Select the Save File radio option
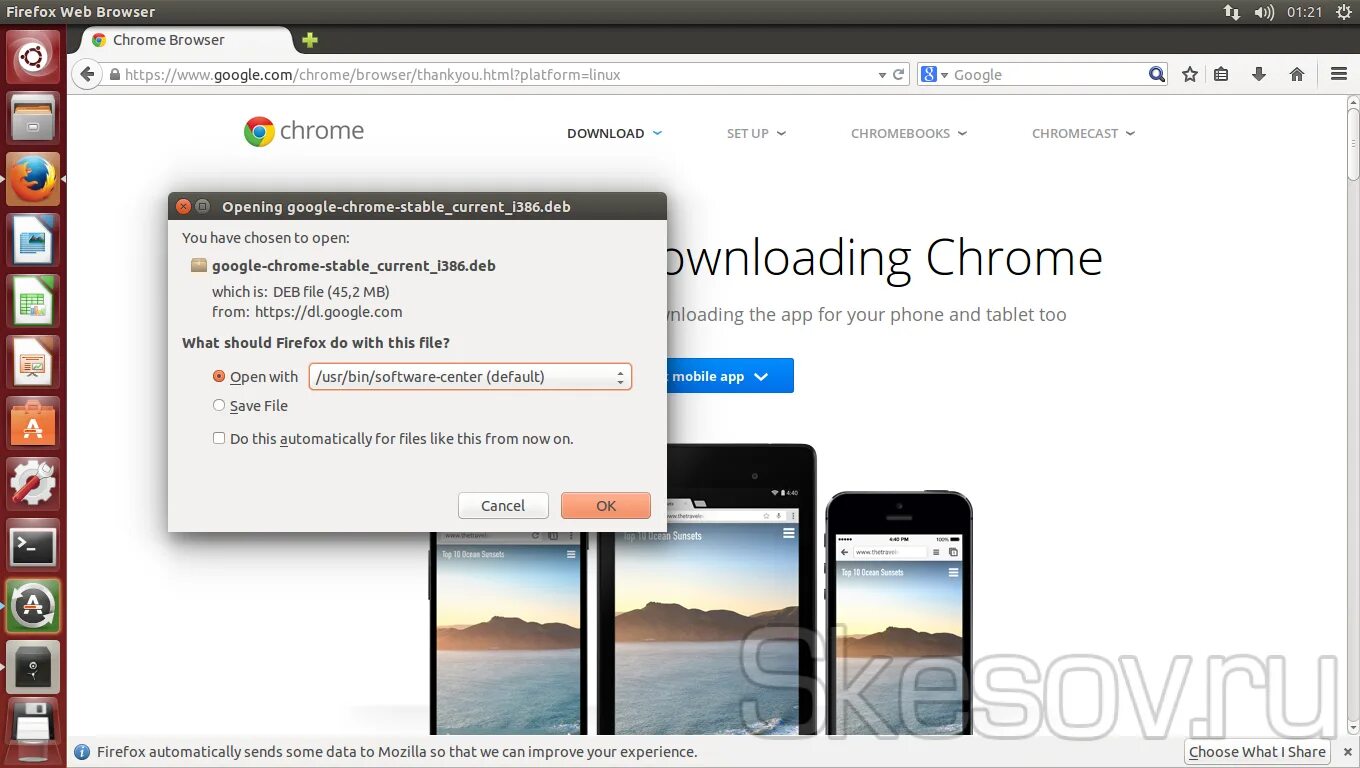The height and width of the screenshot is (768, 1360). click(219, 405)
